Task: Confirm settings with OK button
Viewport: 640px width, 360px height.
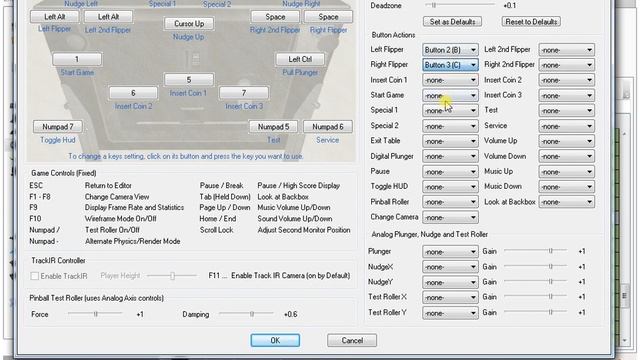Action: 275,340
